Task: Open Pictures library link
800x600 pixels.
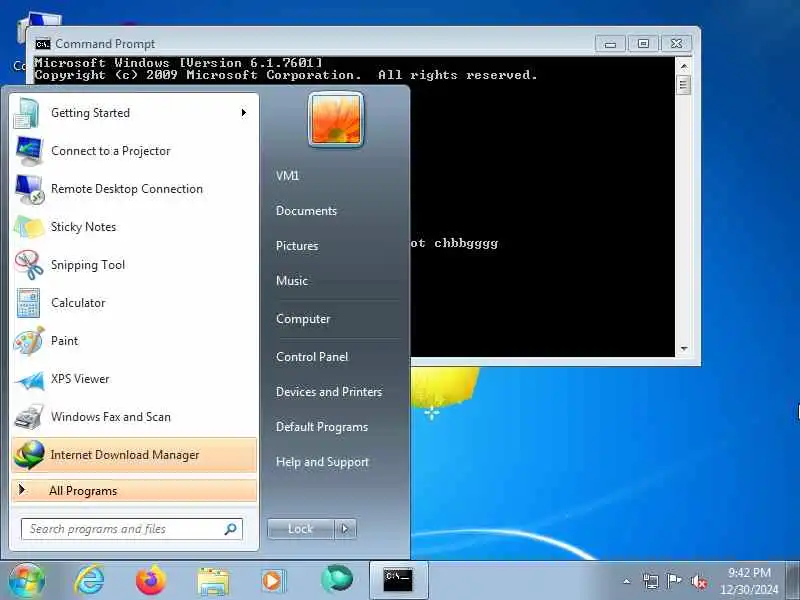Action: [x=297, y=246]
